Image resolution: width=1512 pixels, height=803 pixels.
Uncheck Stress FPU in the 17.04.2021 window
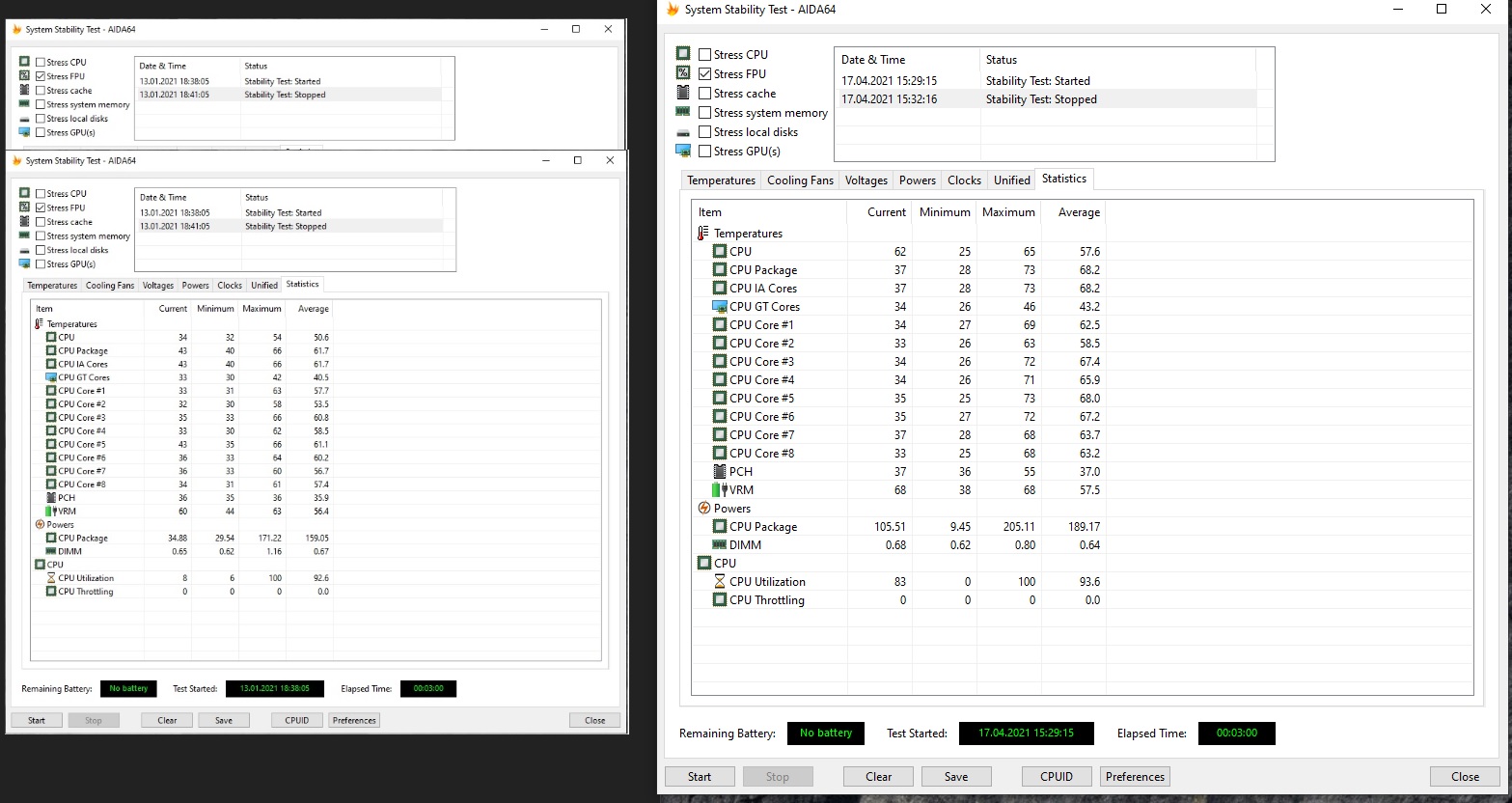(705, 74)
